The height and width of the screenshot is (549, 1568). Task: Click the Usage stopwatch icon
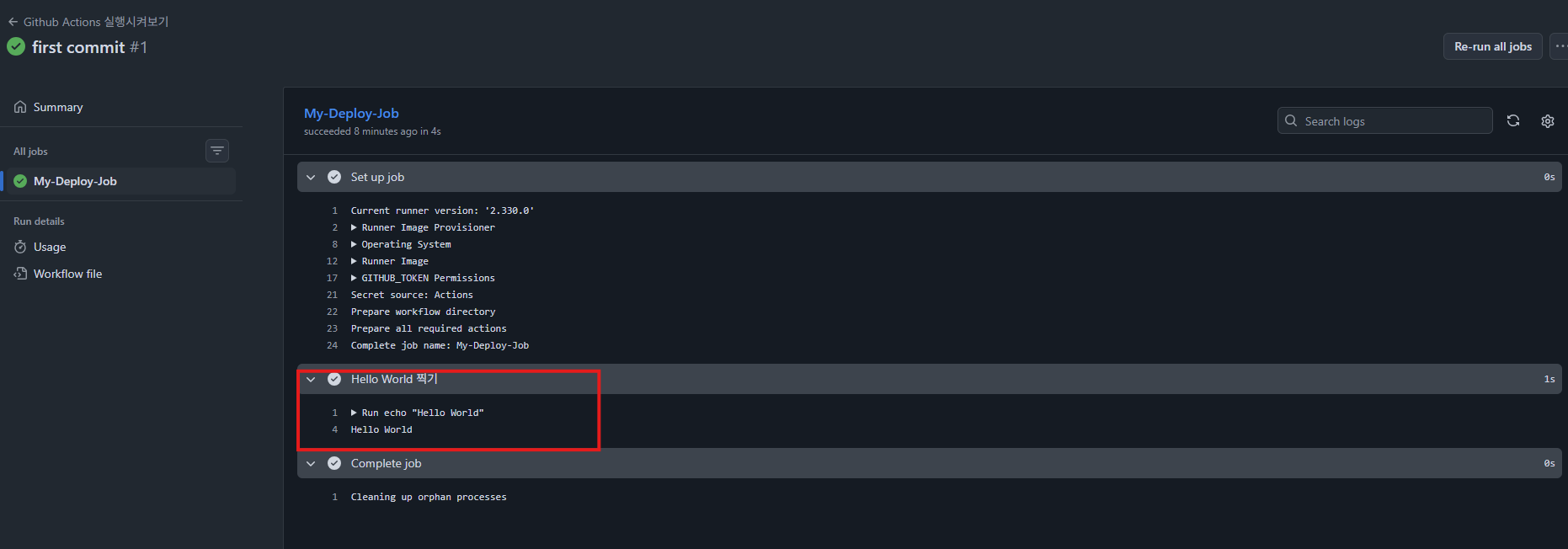[20, 247]
